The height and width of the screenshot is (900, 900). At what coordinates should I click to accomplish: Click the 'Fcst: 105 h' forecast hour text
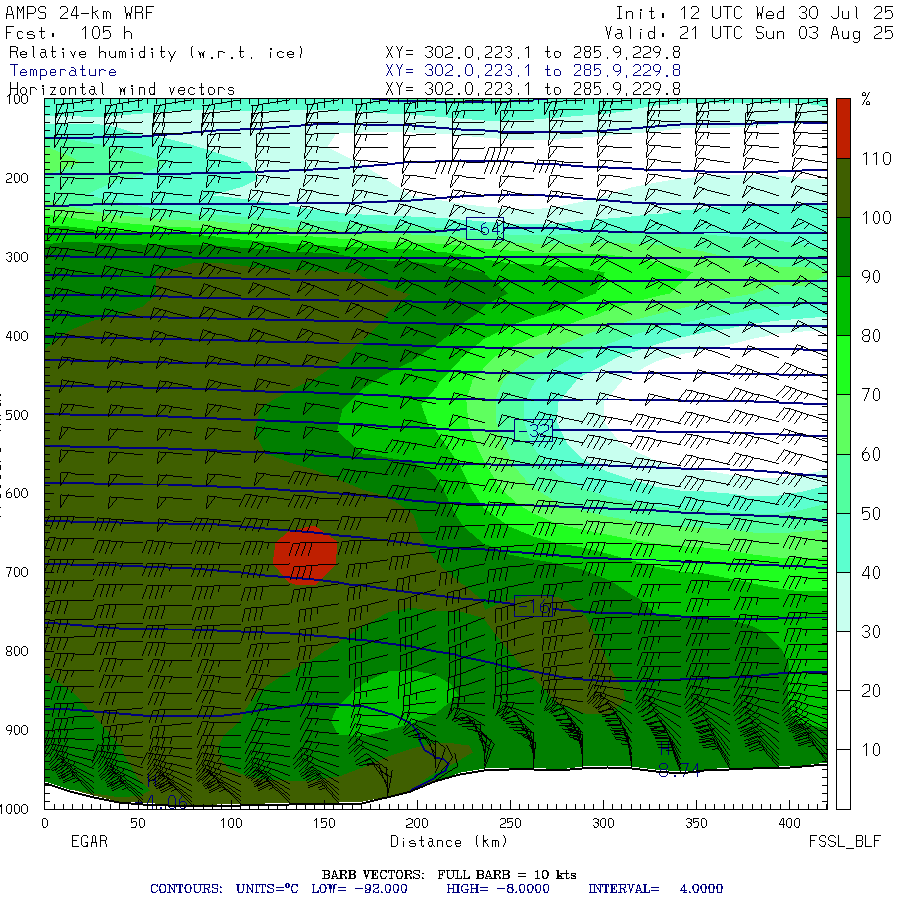(x=69, y=33)
